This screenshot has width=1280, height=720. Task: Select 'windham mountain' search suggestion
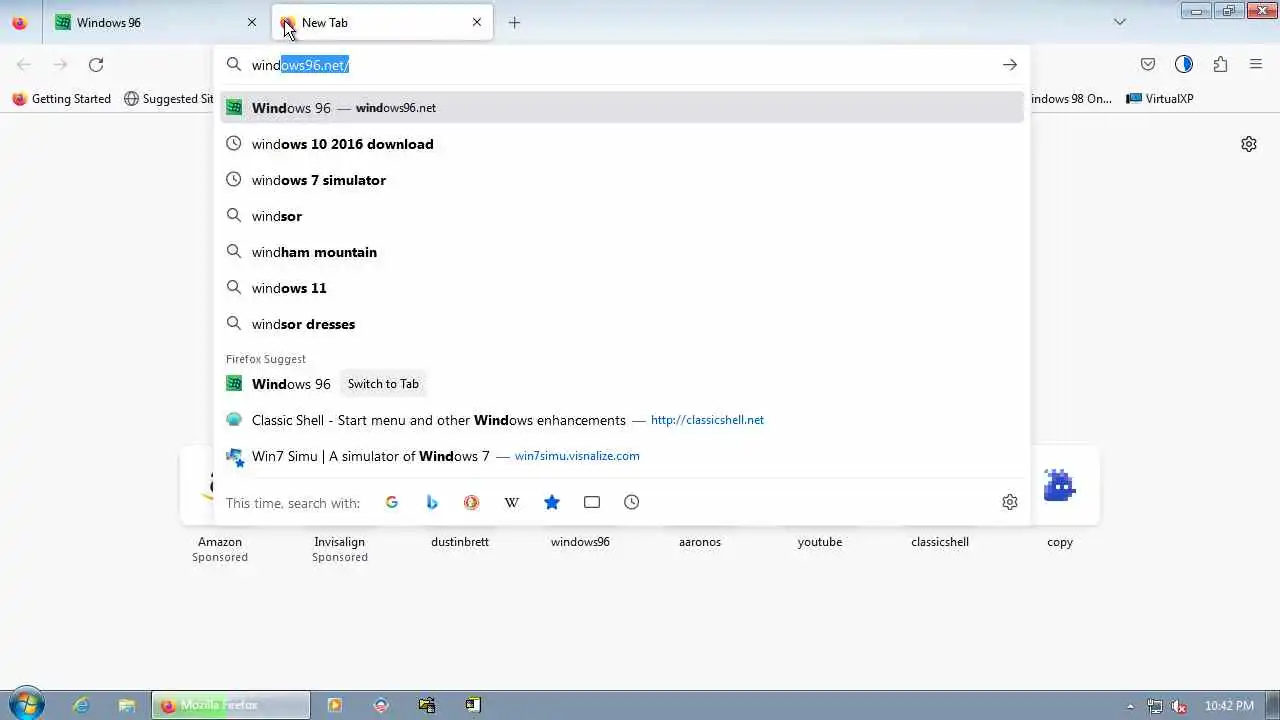(x=622, y=252)
